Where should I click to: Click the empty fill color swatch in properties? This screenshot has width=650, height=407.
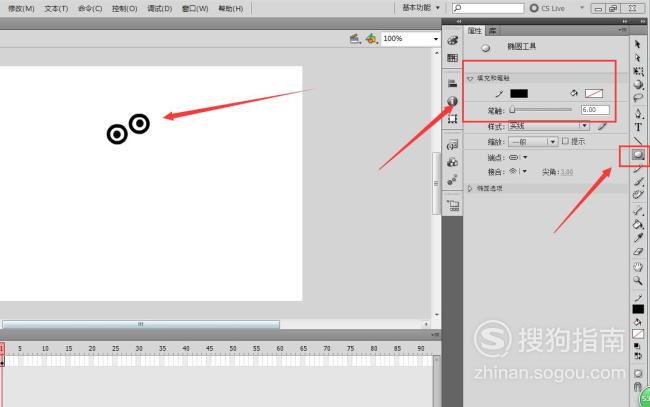coord(594,93)
